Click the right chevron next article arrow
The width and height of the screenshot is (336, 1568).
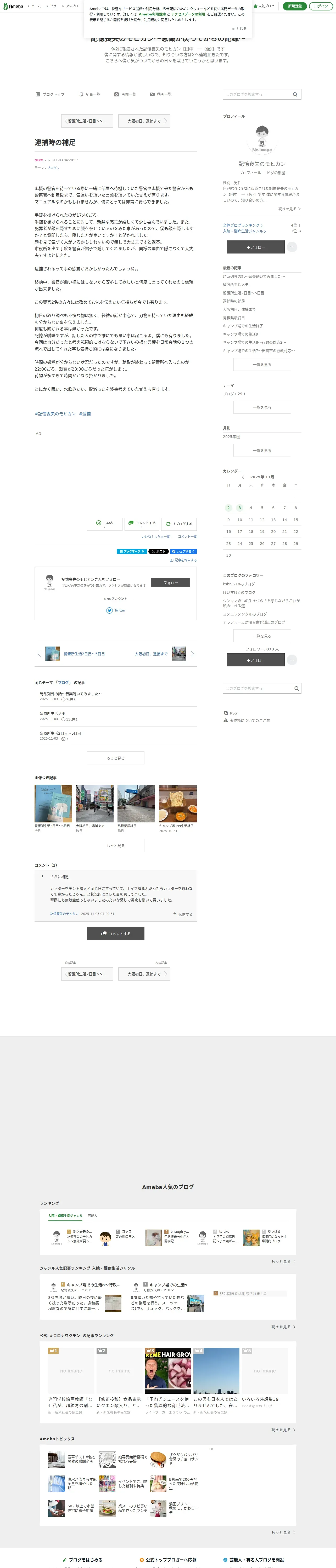click(x=192, y=654)
